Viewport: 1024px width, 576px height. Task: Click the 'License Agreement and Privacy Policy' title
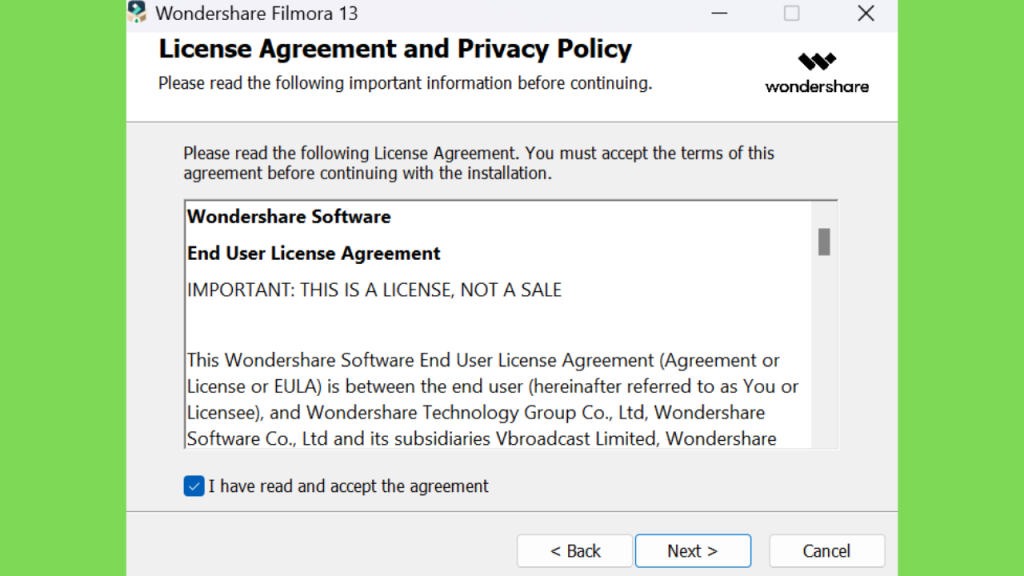(395, 49)
